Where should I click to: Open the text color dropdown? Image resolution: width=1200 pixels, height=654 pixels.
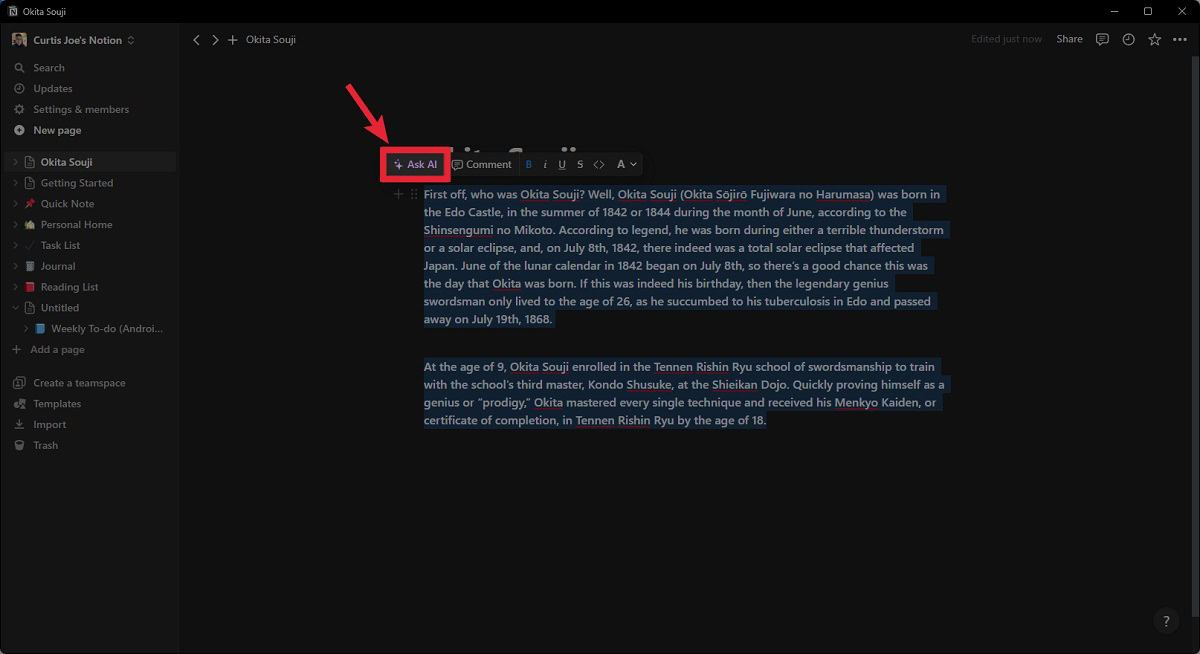(x=626, y=164)
